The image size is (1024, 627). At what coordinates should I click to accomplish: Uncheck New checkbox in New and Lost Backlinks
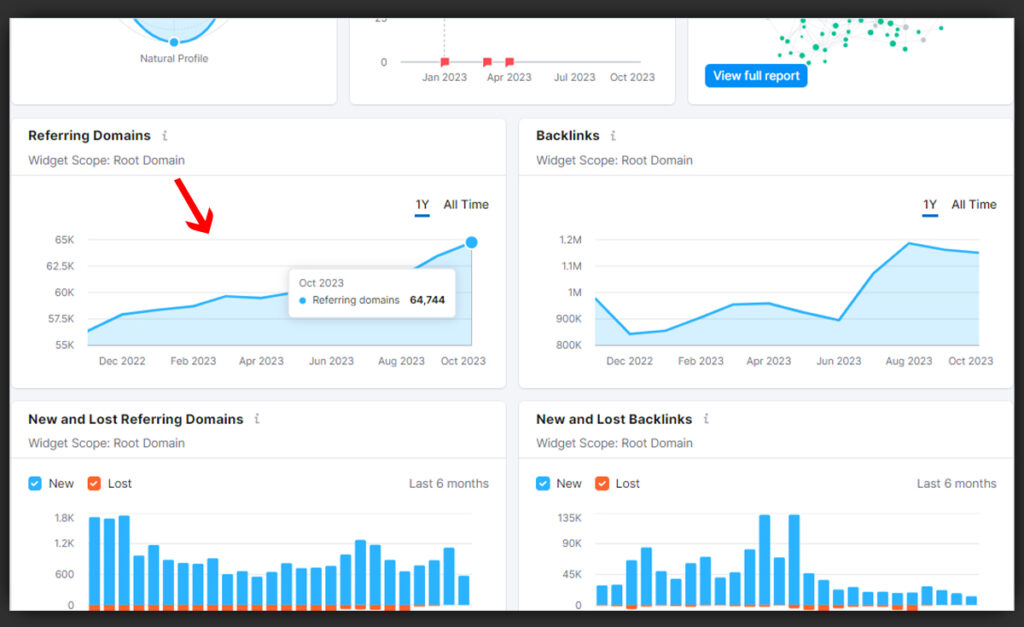[x=543, y=484]
